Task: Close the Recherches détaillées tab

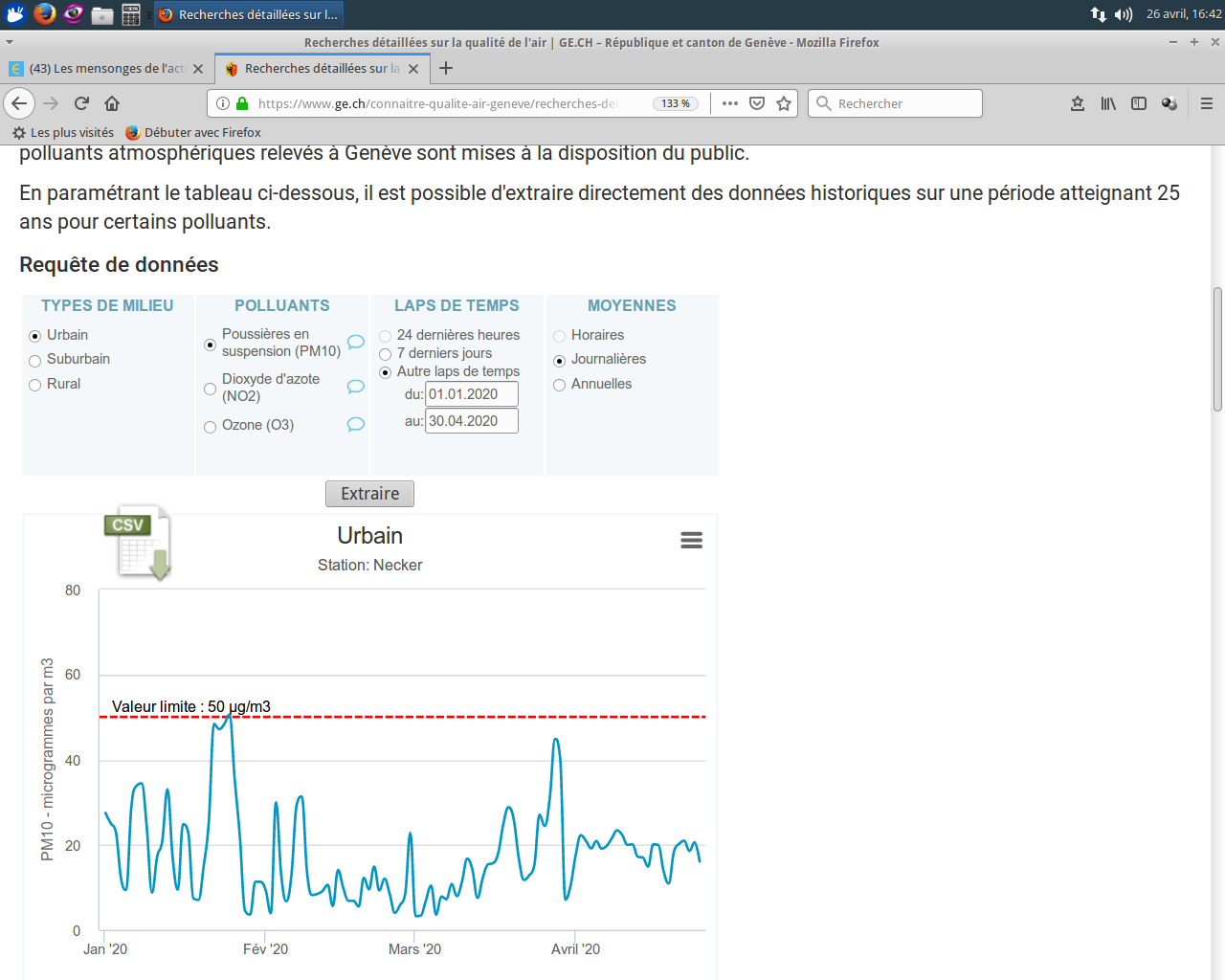Action: coord(413,69)
